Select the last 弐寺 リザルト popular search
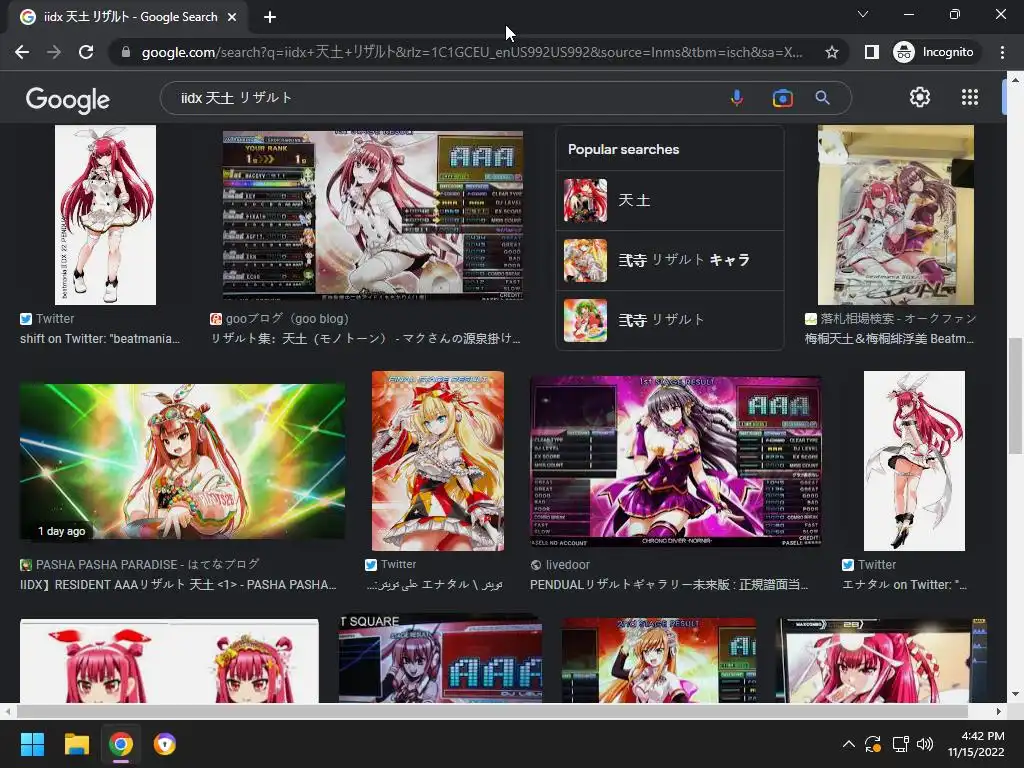Image resolution: width=1024 pixels, height=768 pixels. tap(669, 321)
